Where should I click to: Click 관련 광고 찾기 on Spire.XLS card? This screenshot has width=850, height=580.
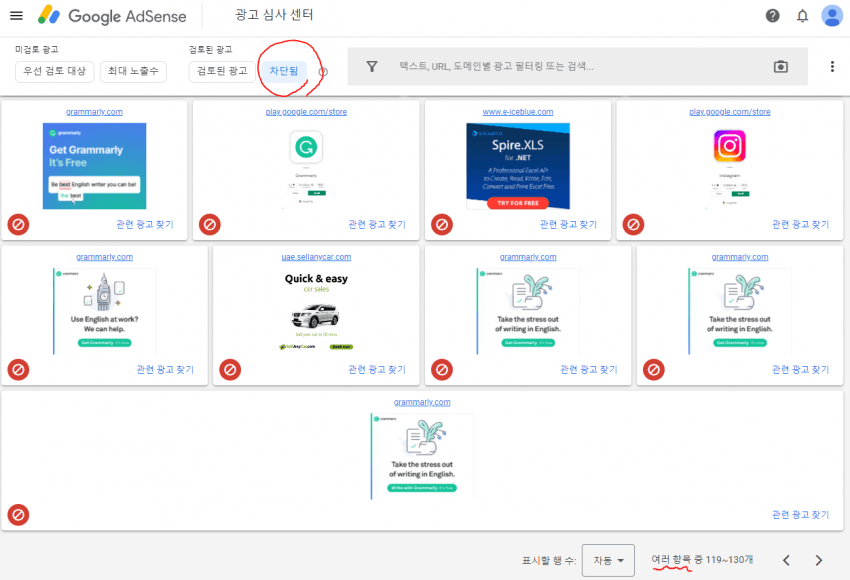click(x=568, y=224)
